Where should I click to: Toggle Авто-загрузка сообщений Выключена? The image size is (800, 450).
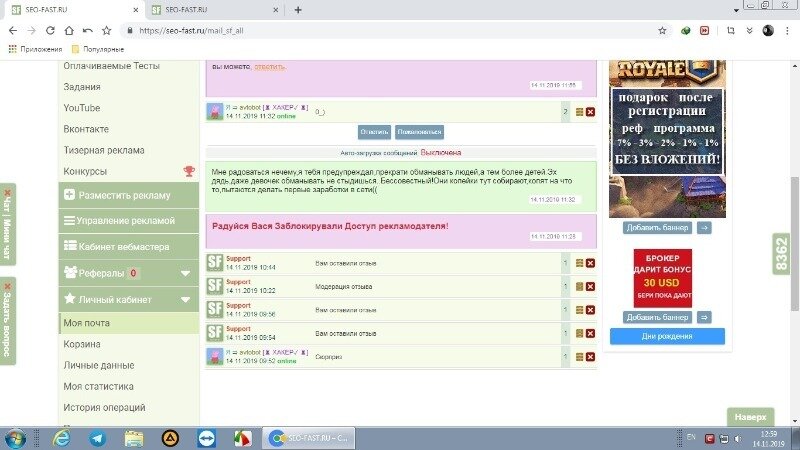coord(441,153)
